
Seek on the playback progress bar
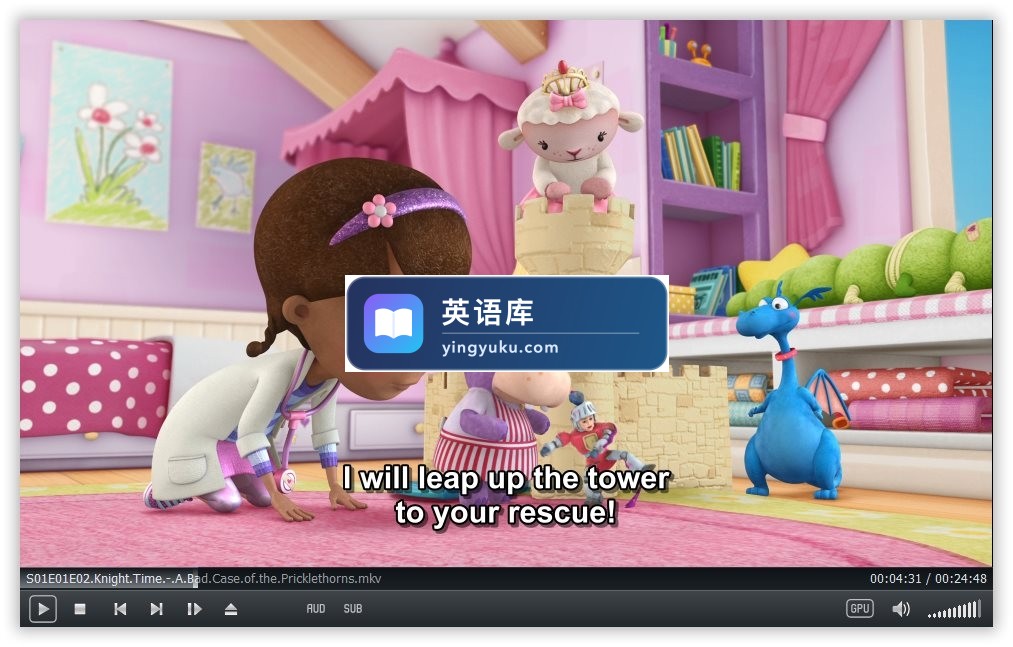click(506, 578)
